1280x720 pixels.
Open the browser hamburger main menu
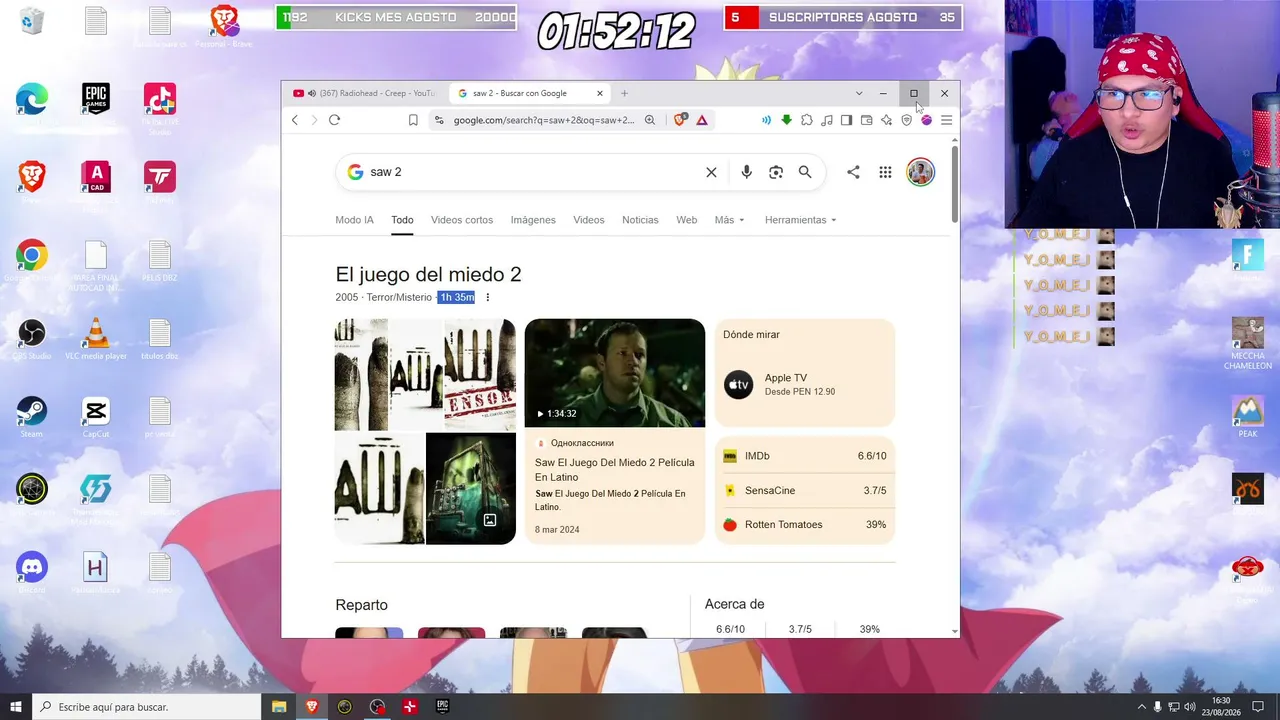pos(946,120)
